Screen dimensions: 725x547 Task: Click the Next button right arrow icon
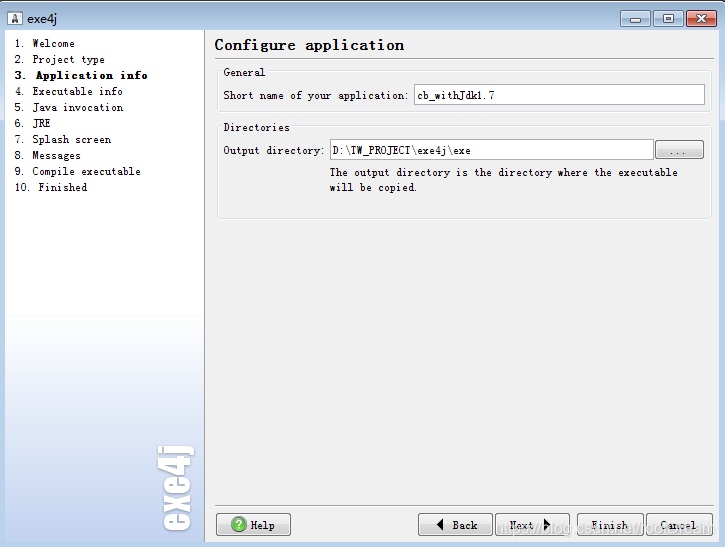coord(547,524)
